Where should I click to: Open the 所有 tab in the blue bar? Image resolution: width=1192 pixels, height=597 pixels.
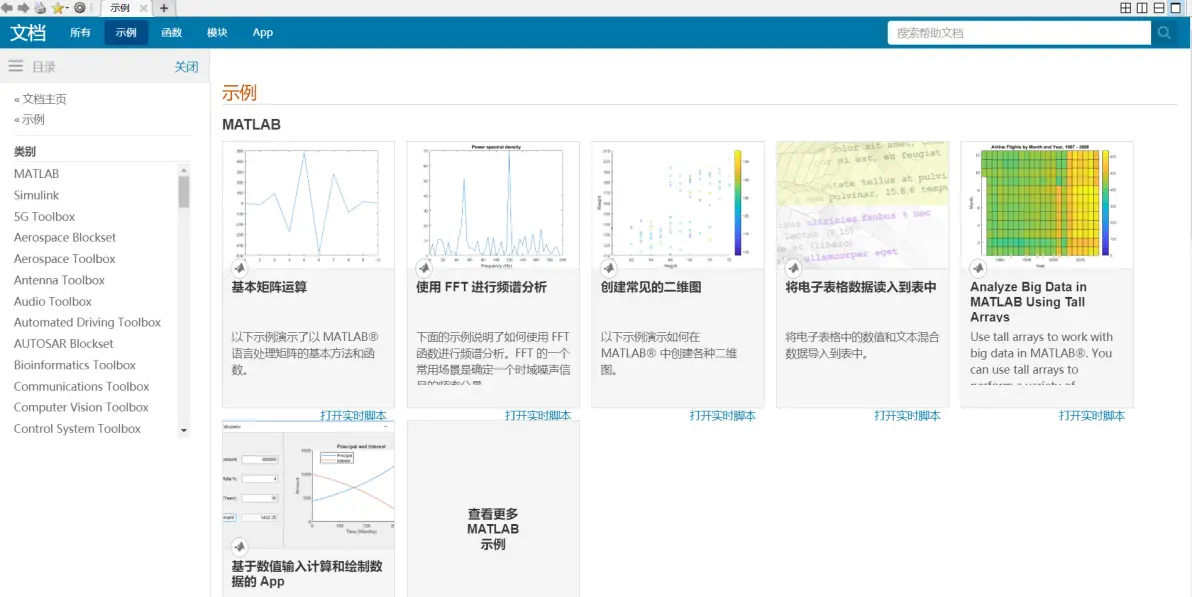80,33
